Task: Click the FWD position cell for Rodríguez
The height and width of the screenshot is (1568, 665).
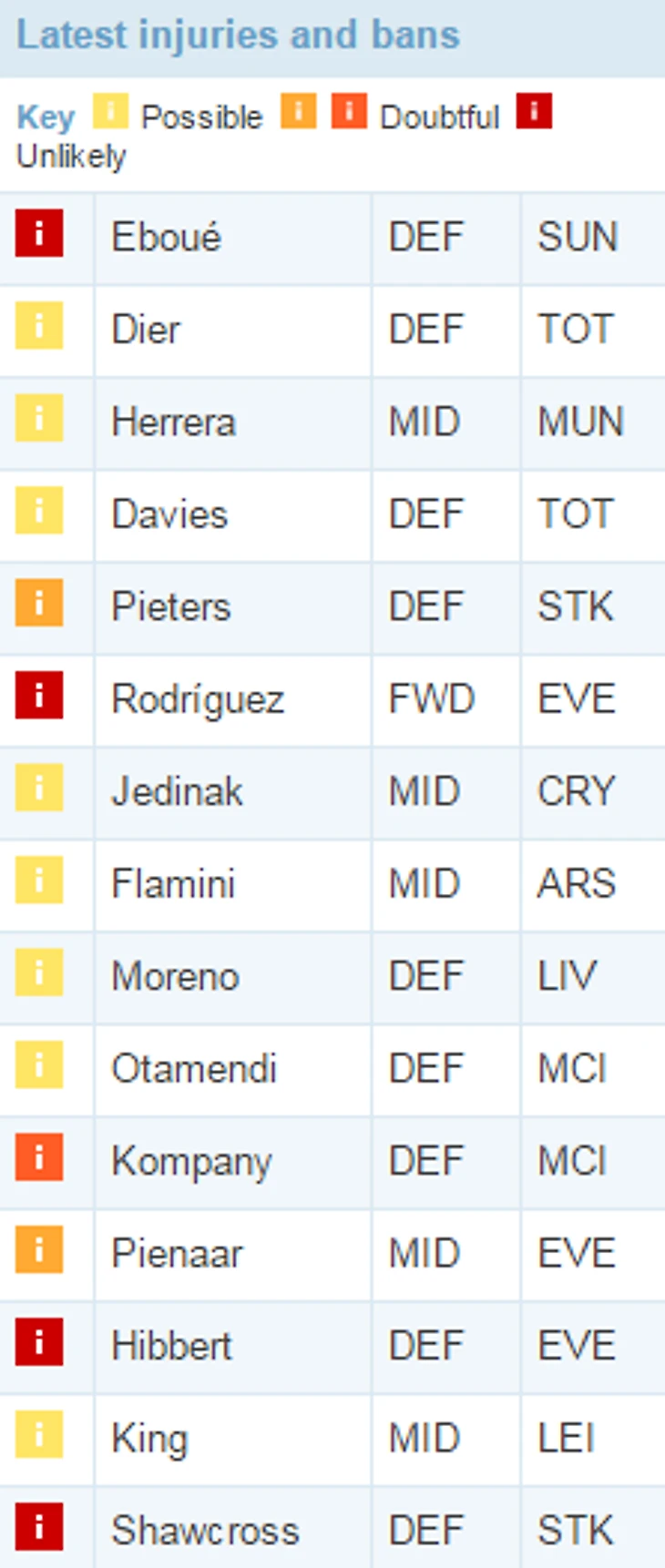Action: (432, 699)
